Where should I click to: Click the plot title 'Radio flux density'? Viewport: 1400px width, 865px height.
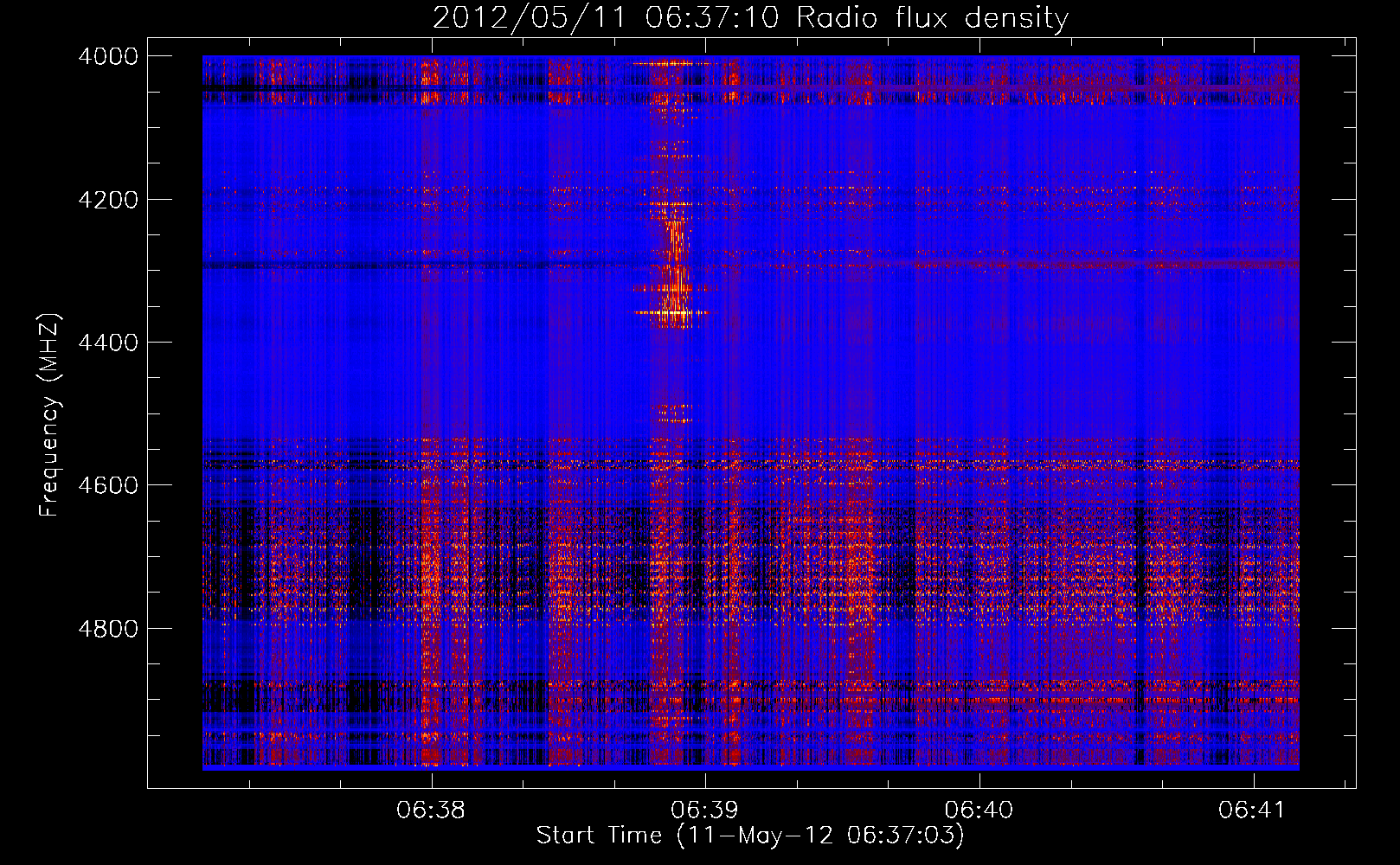pos(933,17)
